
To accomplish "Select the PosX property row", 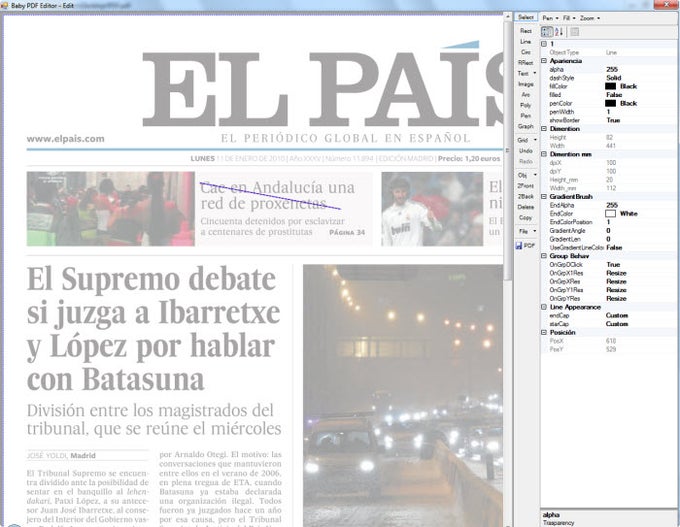I will click(609, 341).
